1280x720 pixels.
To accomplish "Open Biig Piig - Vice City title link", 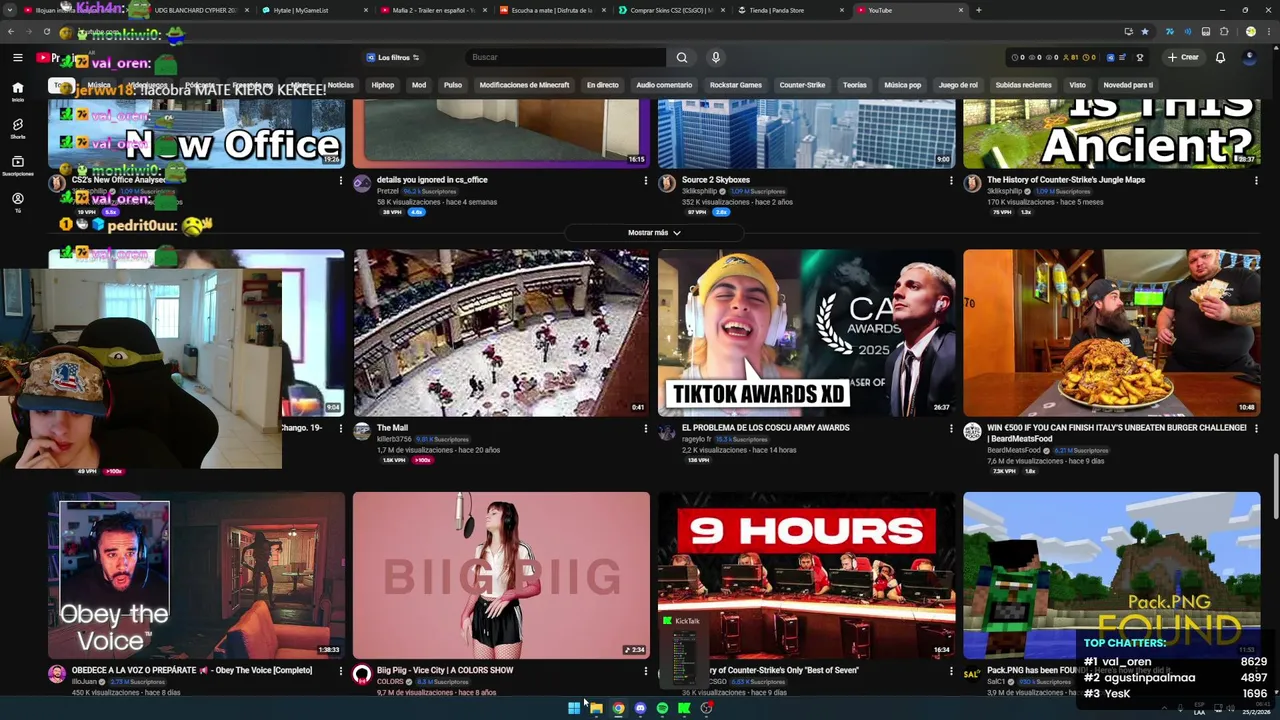I will click(x=445, y=670).
